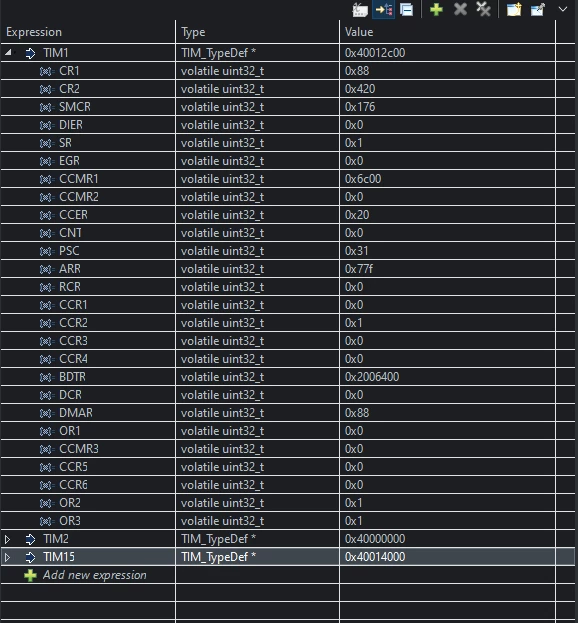The width and height of the screenshot is (578, 623).
Task: Click the CCER register icon
Action: (x=47, y=215)
